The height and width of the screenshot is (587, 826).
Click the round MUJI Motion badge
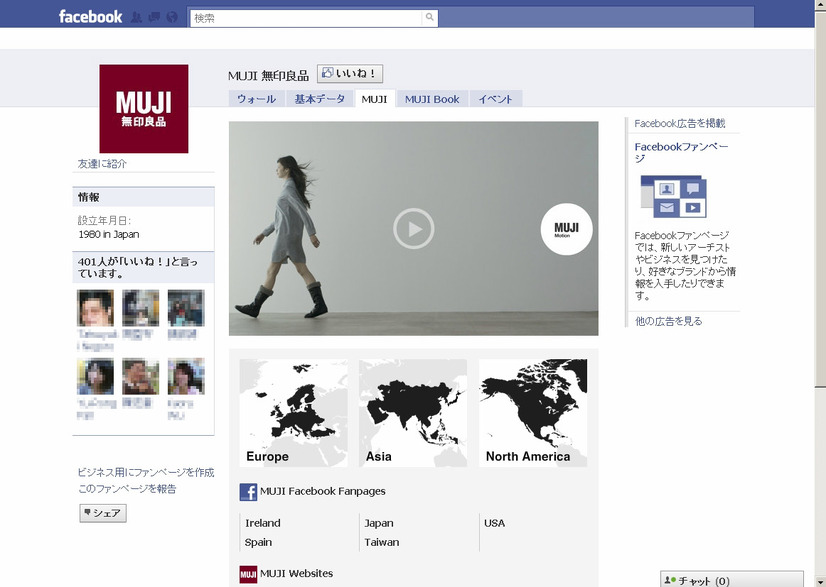(566, 229)
